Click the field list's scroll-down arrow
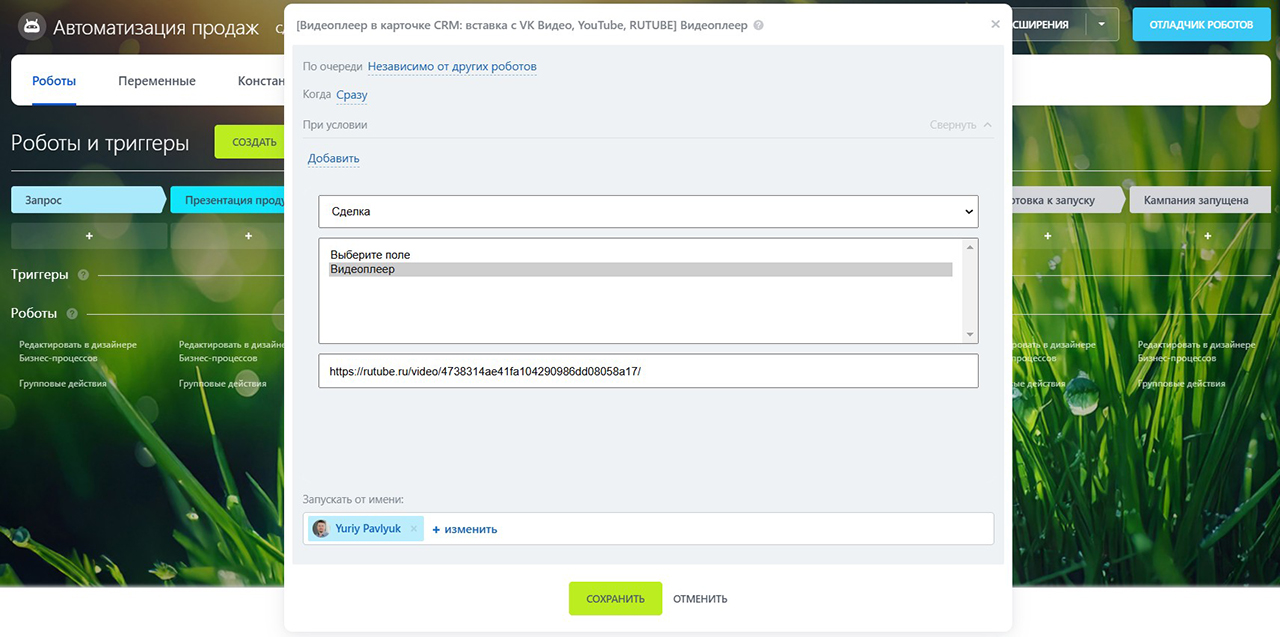The width and height of the screenshot is (1280, 637). 969,335
